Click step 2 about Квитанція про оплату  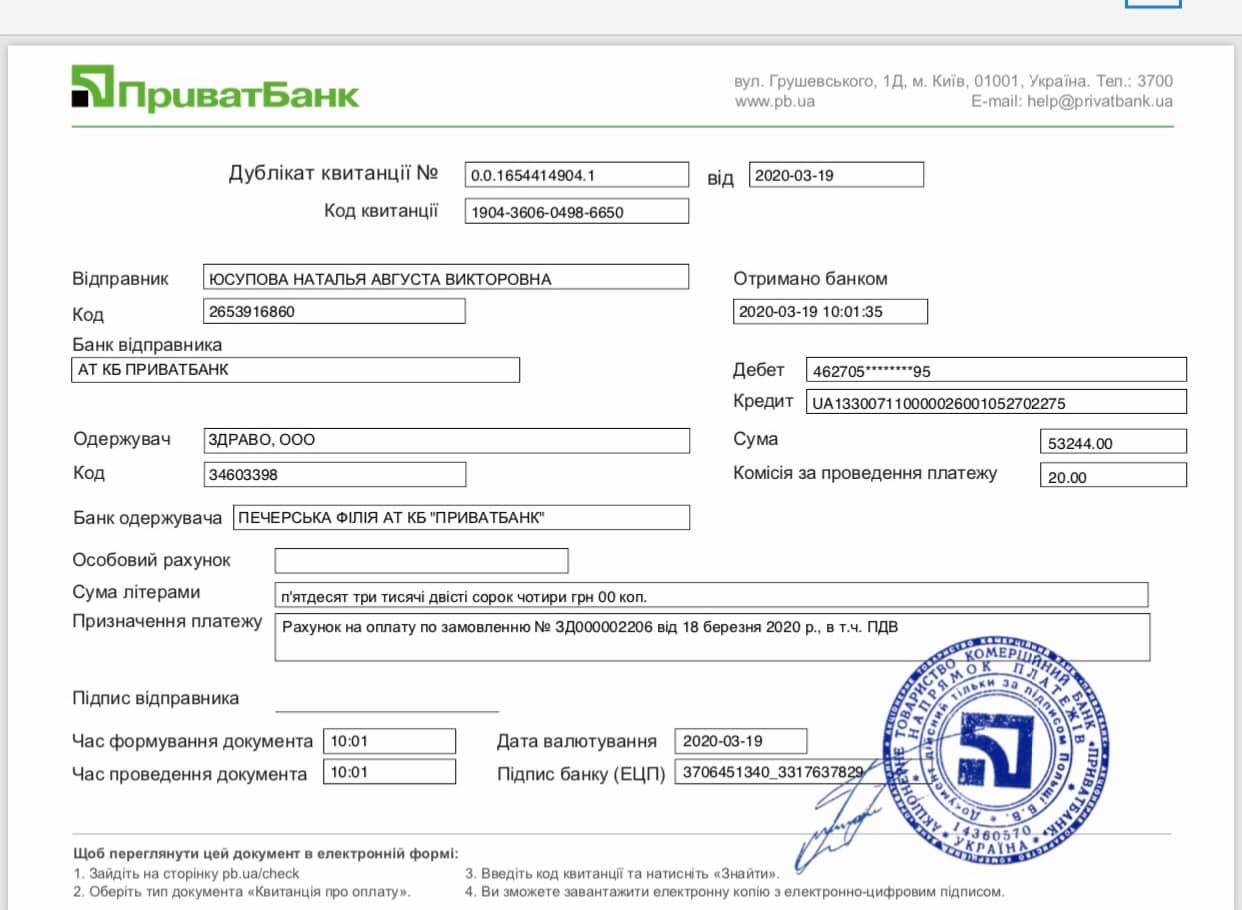coord(241,891)
